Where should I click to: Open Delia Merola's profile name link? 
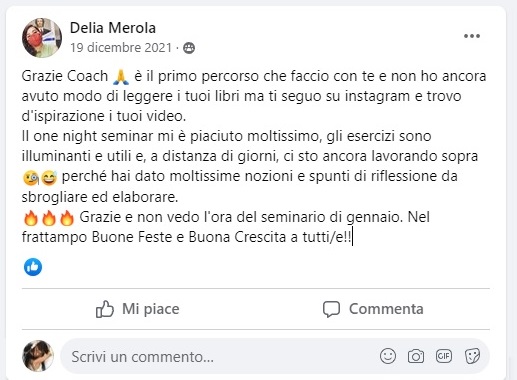click(113, 28)
